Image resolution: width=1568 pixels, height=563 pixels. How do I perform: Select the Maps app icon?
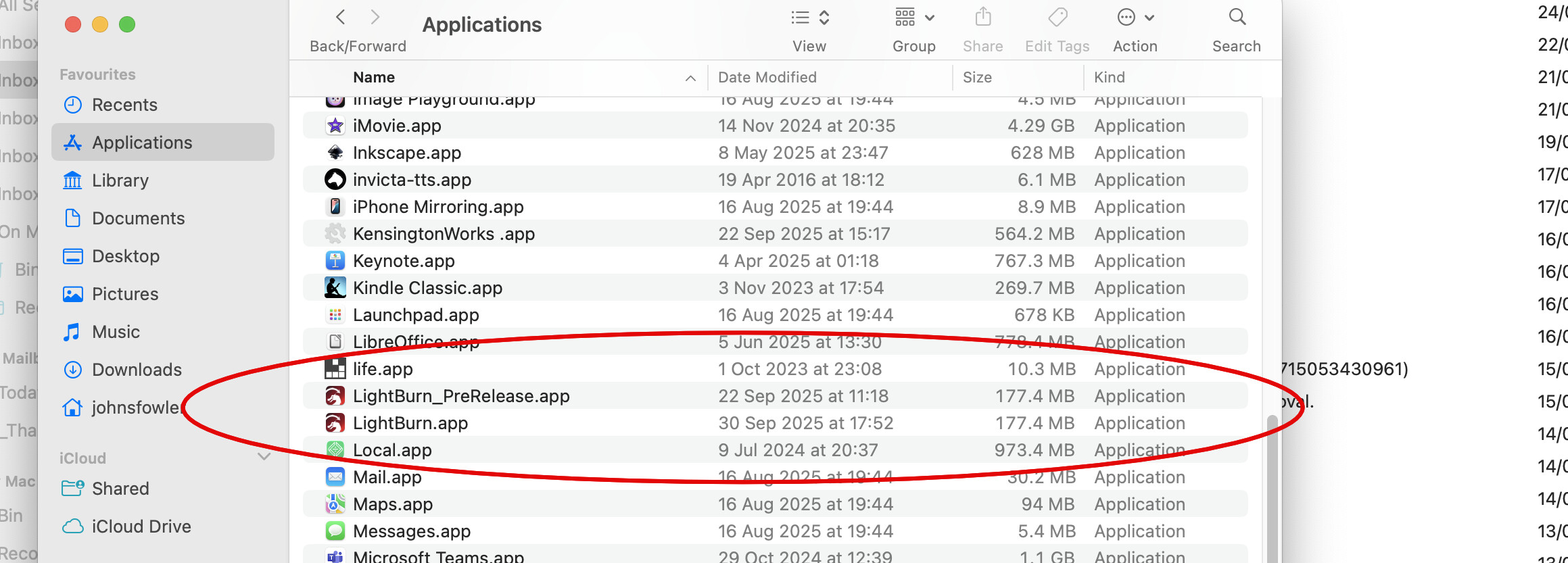(335, 504)
